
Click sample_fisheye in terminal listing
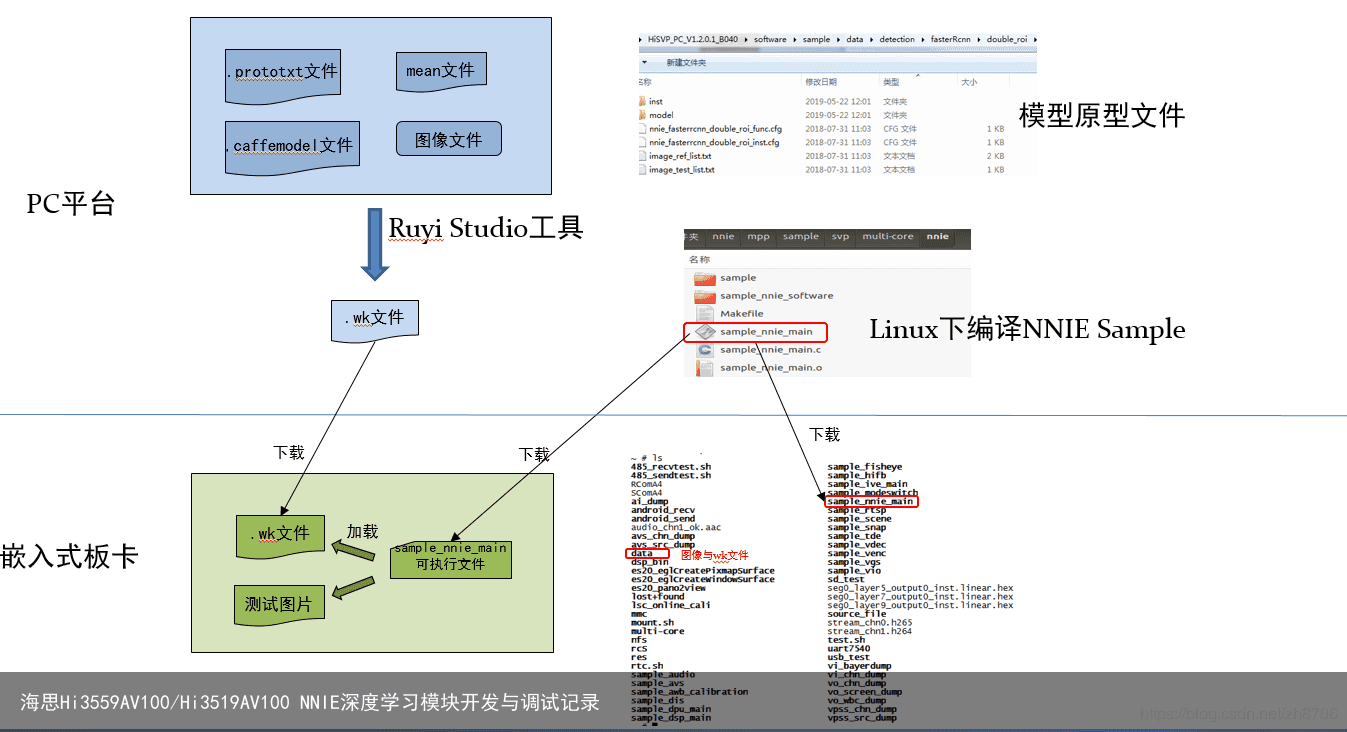click(865, 467)
